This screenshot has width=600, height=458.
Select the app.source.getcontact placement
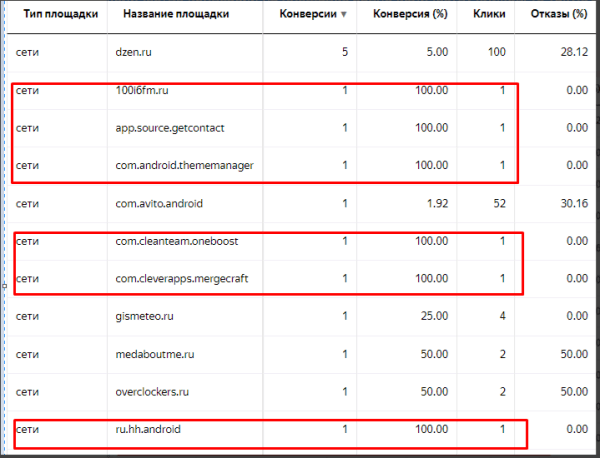point(170,128)
